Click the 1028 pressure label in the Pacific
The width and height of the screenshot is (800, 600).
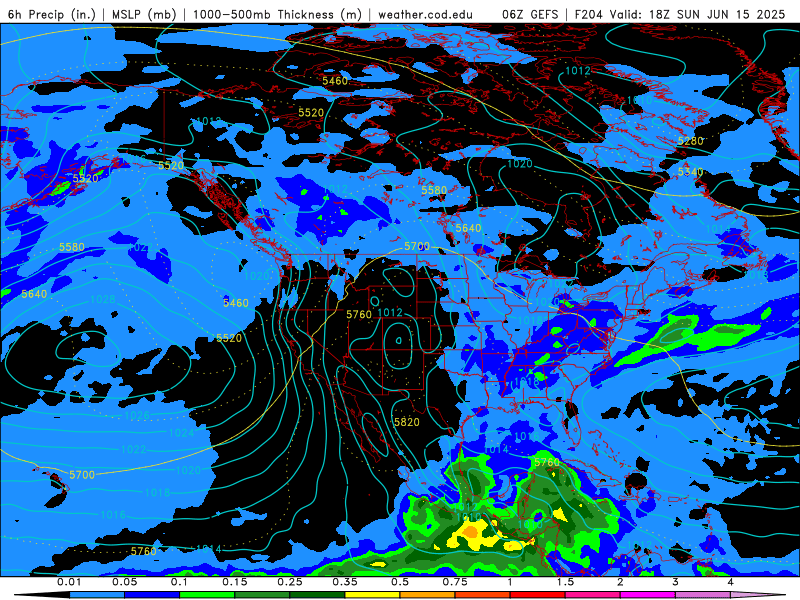pos(103,299)
